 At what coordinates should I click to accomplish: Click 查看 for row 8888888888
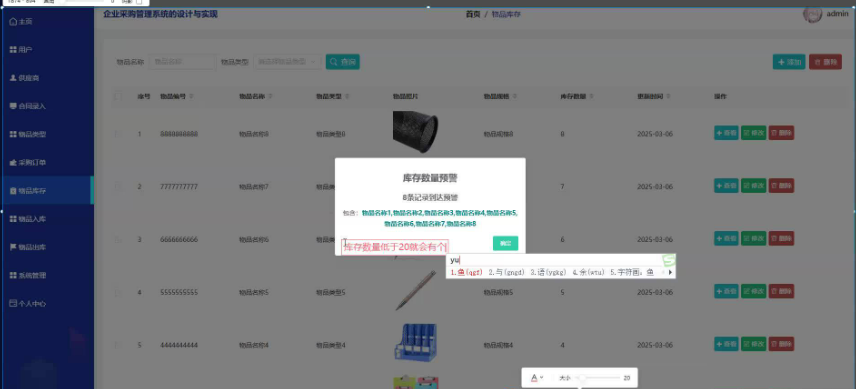[726, 133]
